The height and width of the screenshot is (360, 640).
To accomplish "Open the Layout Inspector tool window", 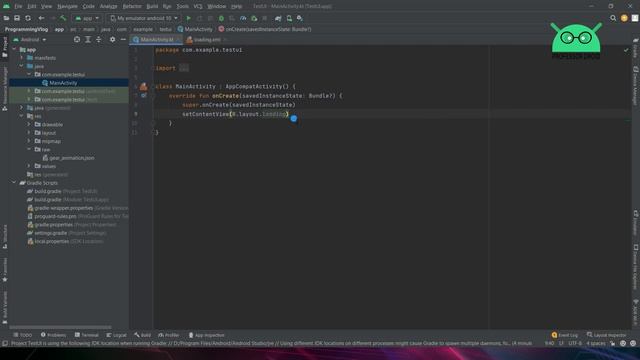I will [x=606, y=335].
